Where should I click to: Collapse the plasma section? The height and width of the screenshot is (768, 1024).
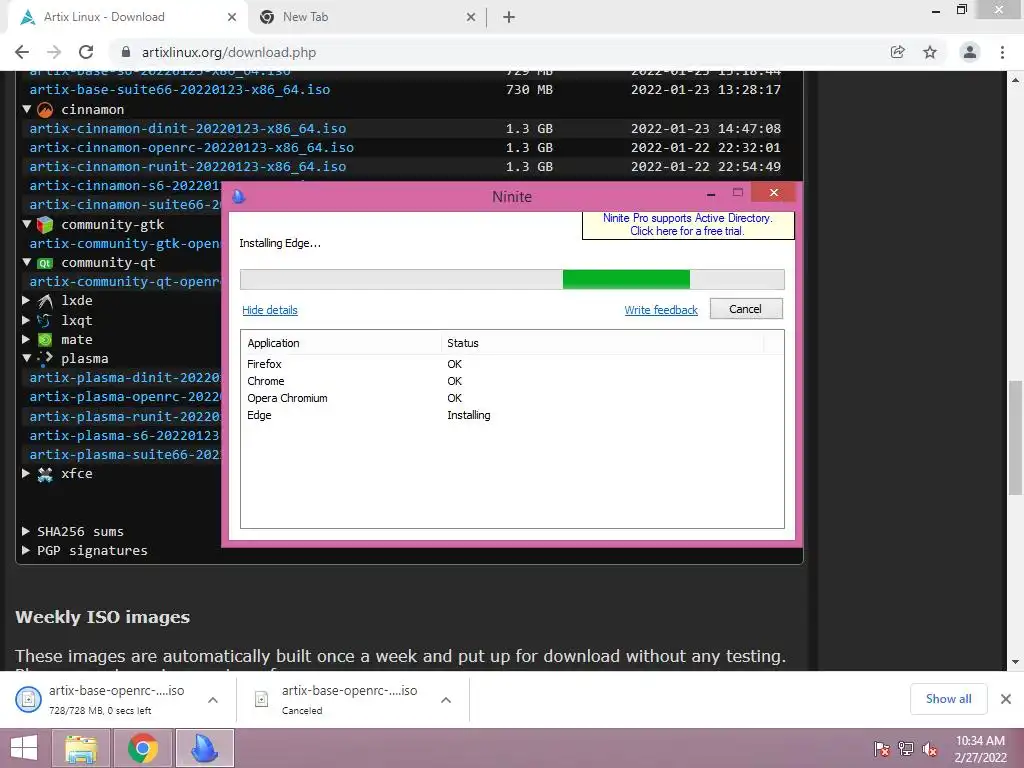27,359
